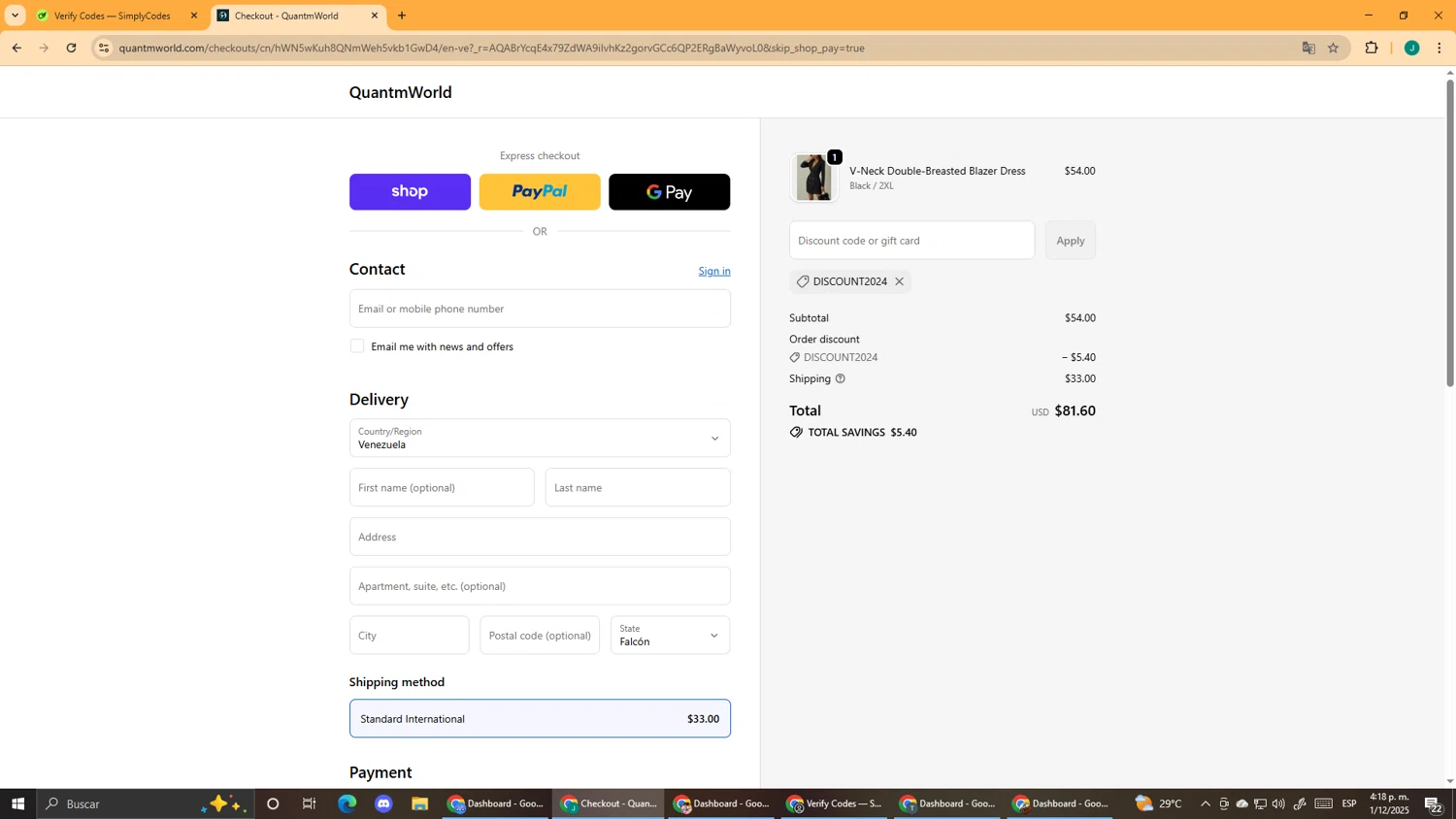Go back to the previous page
Screen dimensions: 1456x819
click(x=17, y=48)
